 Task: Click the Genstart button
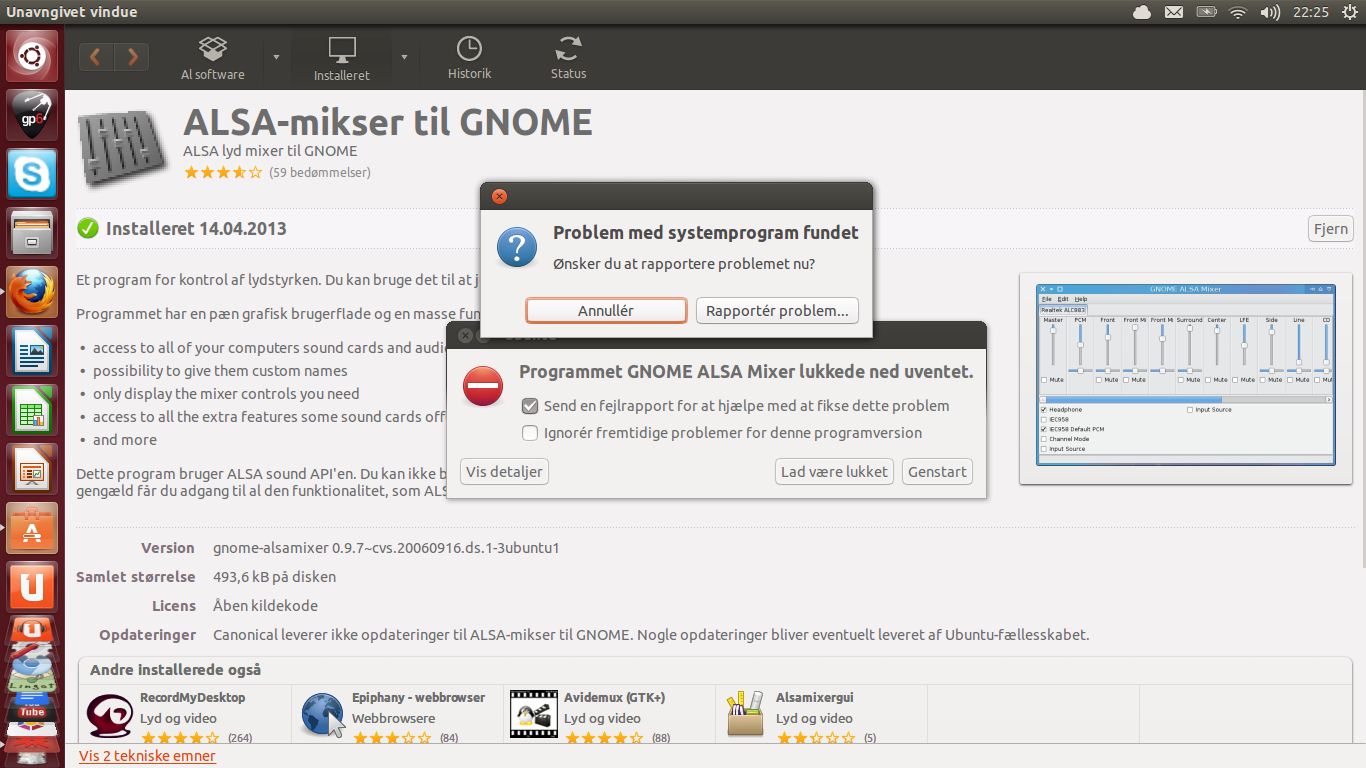(x=937, y=471)
